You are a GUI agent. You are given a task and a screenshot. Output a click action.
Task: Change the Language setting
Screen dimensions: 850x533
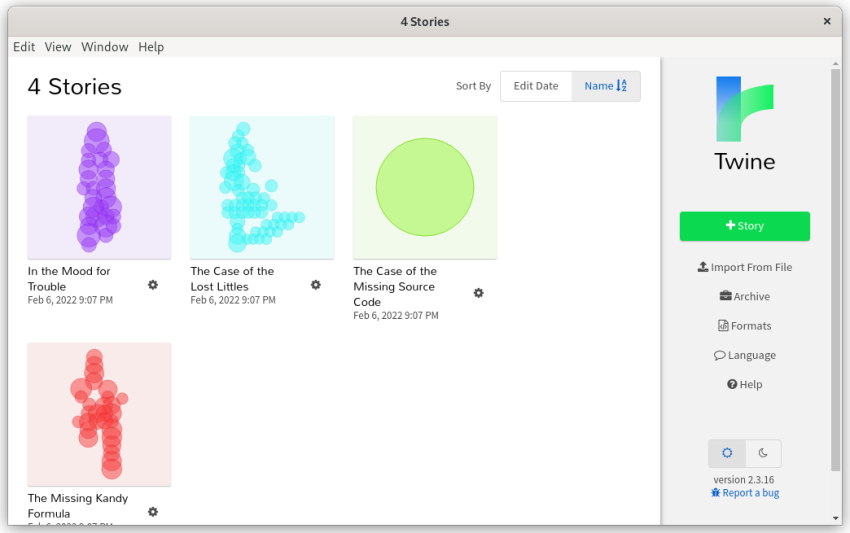point(744,355)
